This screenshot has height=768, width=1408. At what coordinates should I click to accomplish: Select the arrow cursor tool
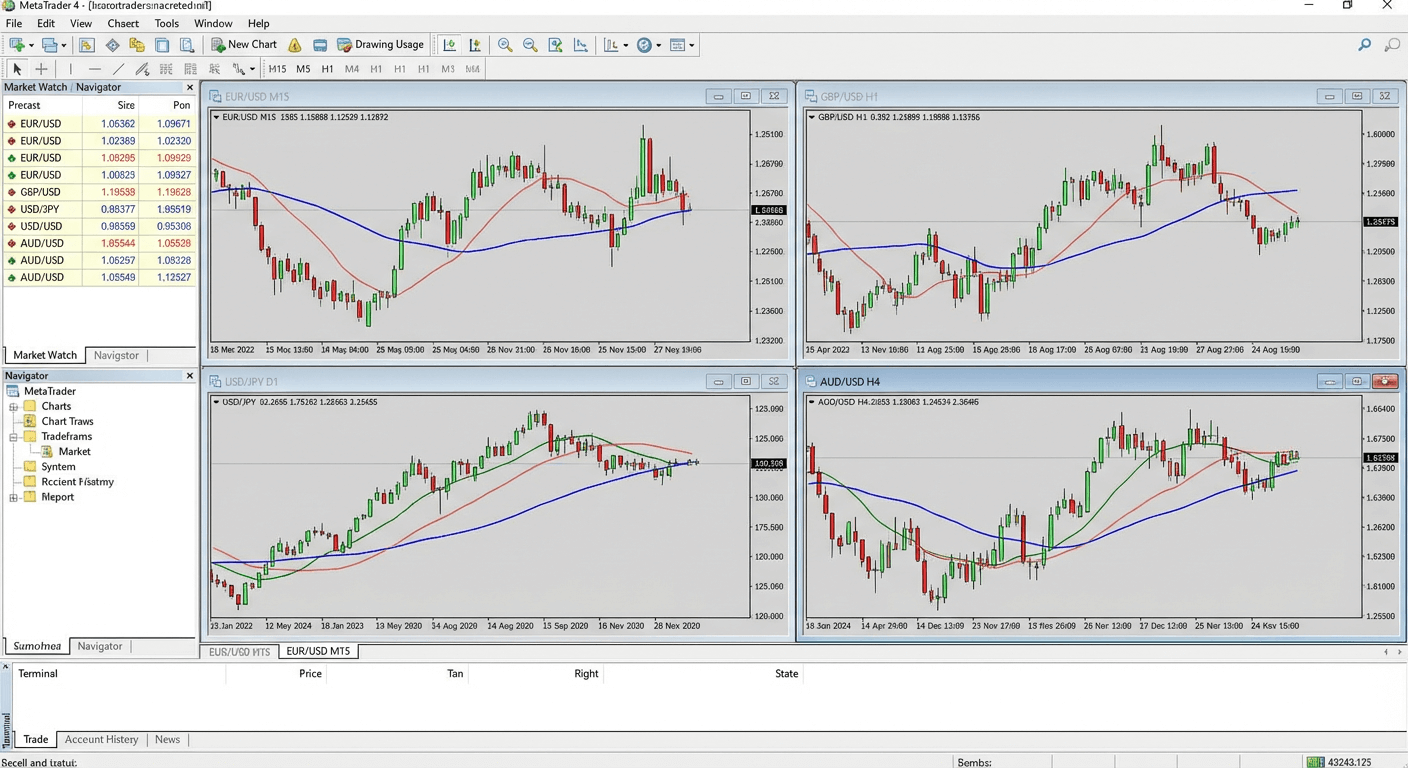point(17,69)
